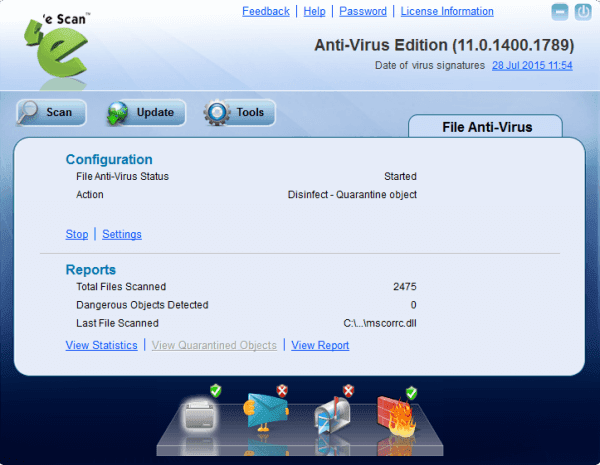Open View Statistics link
This screenshot has height=465, width=600.
click(x=101, y=345)
